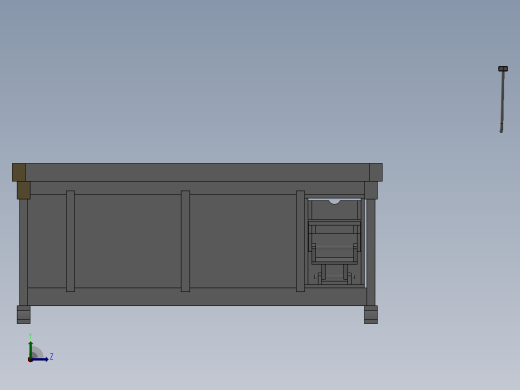Screen dimensions: 520x390
Task: Select the left foot block
Action: coord(24,315)
